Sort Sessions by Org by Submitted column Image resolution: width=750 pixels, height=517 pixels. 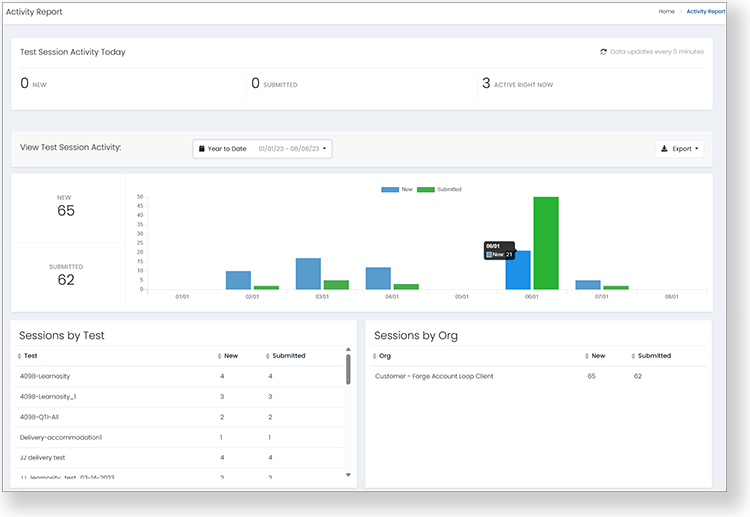tap(653, 356)
